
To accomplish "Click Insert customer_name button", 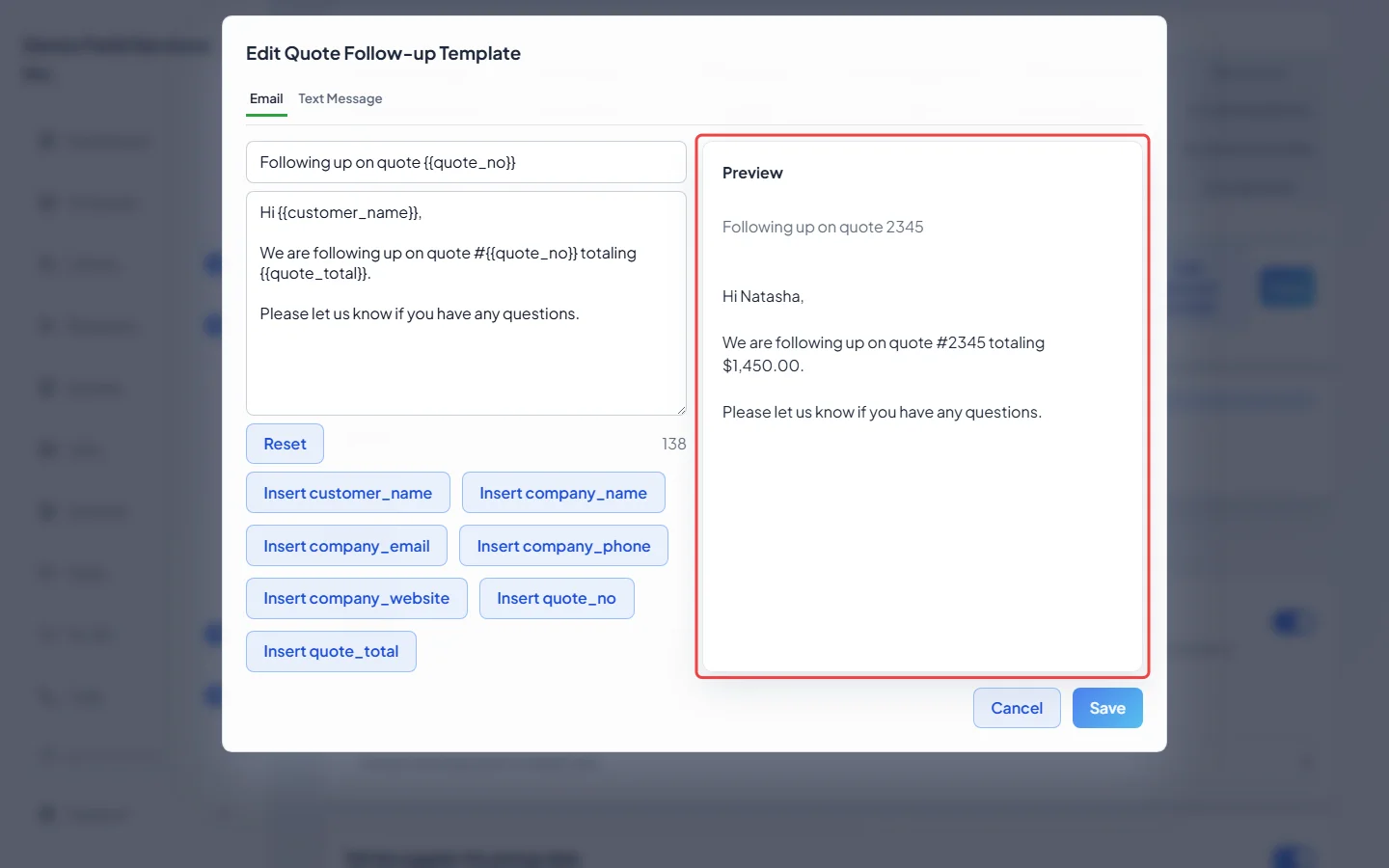I will [348, 493].
